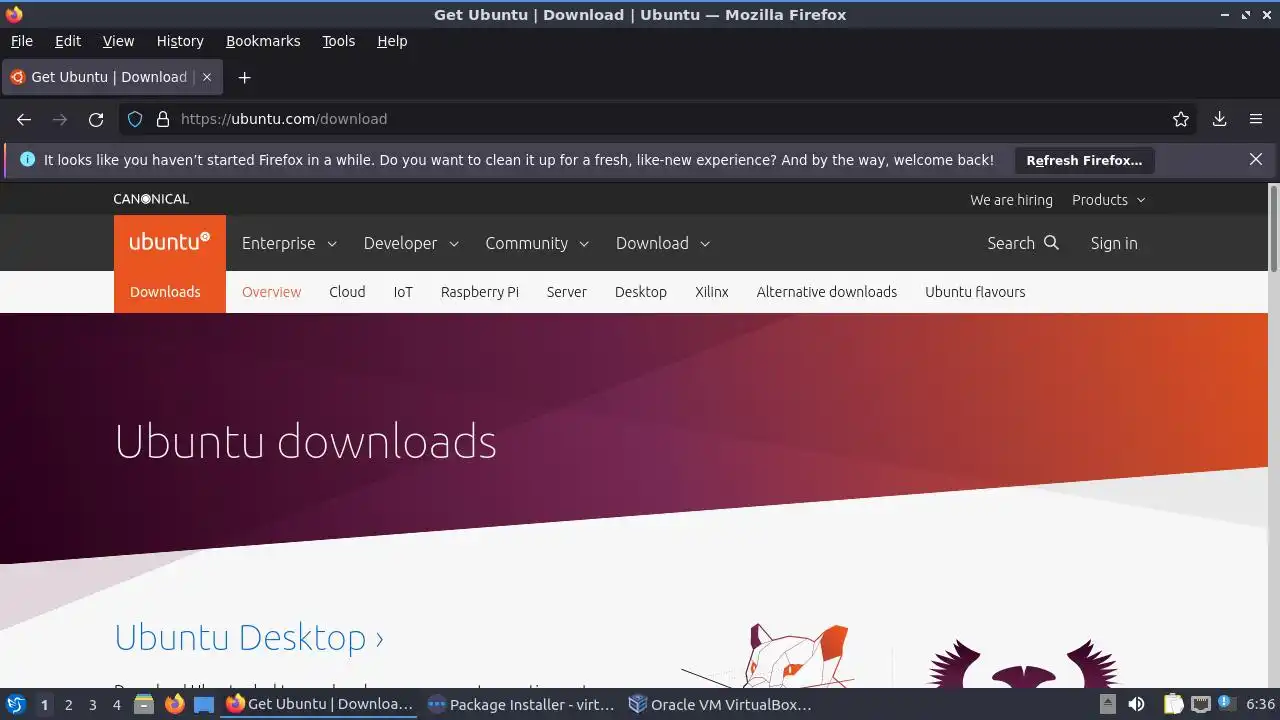The image size is (1280, 720).
Task: Open the clipboard manager tray icon
Action: click(x=1173, y=704)
